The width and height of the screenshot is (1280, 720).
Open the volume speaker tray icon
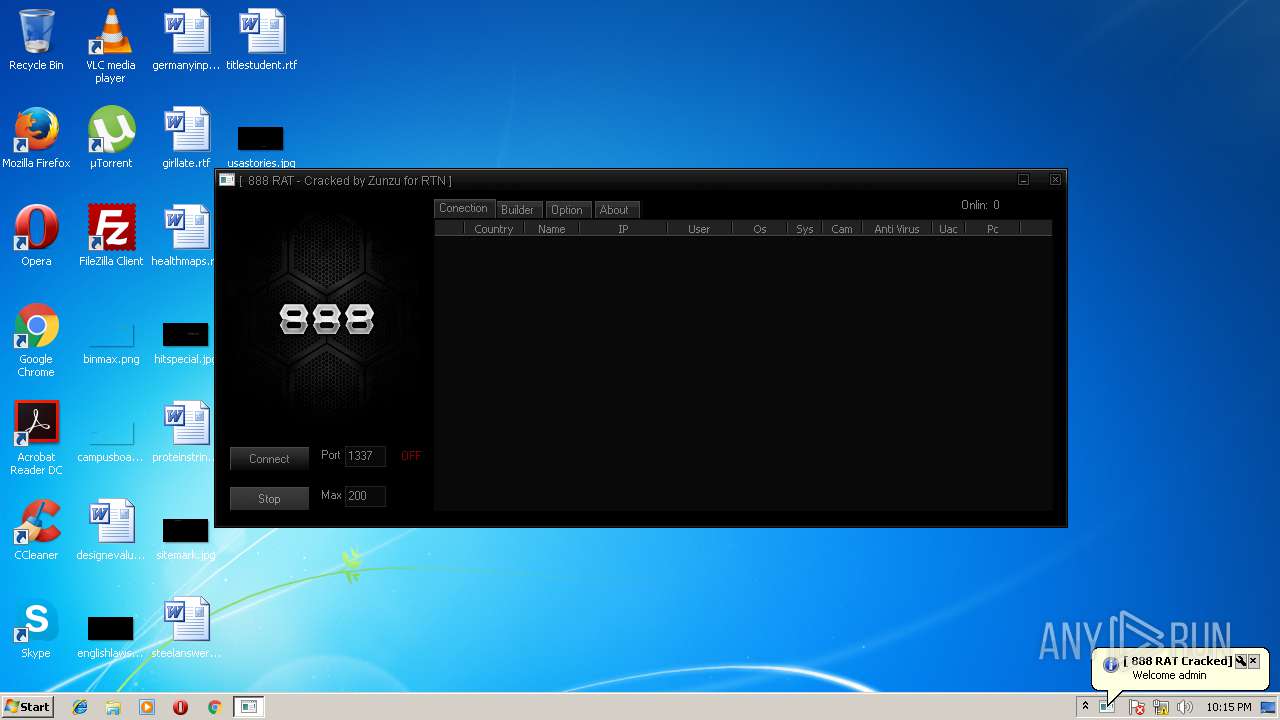tap(1185, 707)
